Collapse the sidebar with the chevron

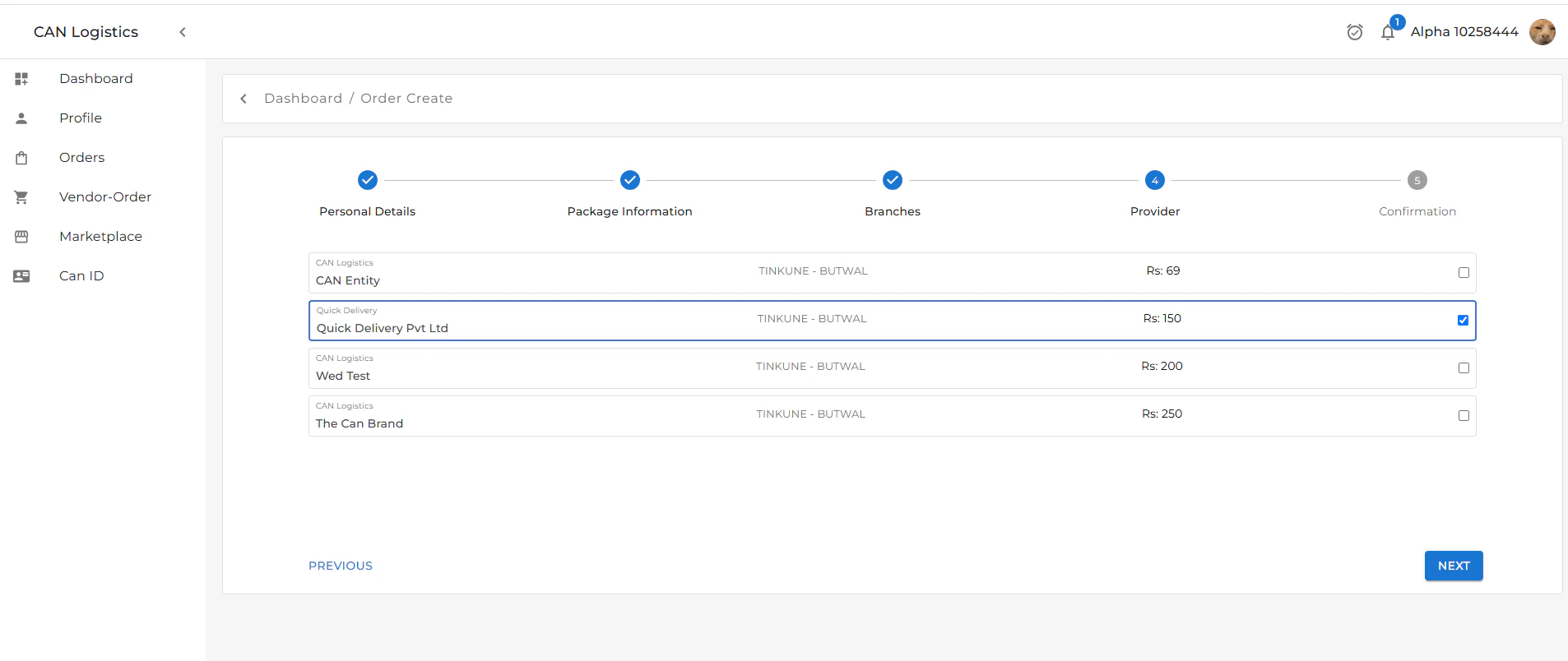183,32
